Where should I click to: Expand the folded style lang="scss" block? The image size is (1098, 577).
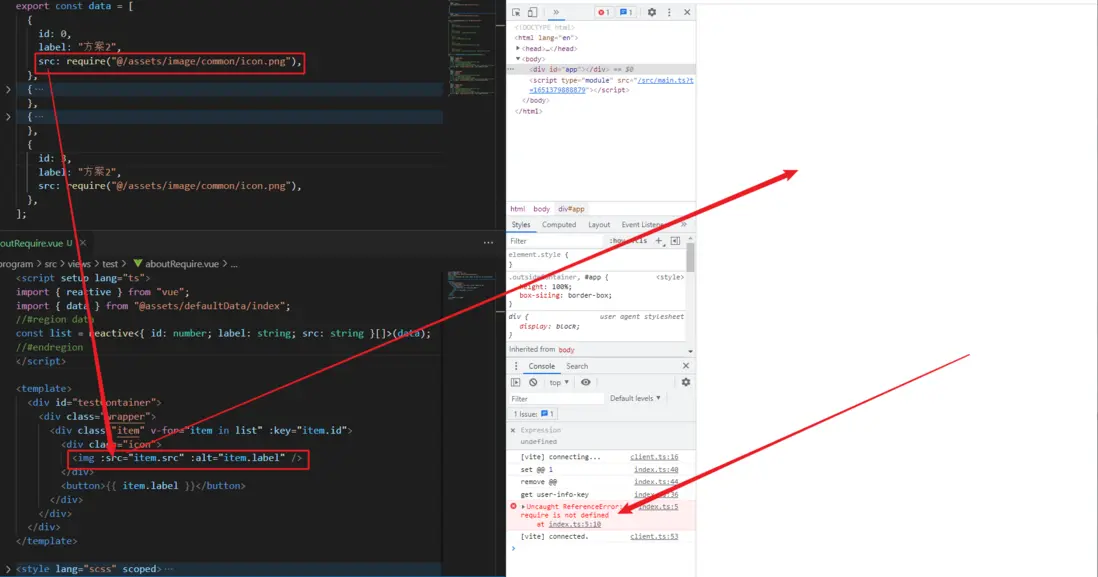coord(8,569)
